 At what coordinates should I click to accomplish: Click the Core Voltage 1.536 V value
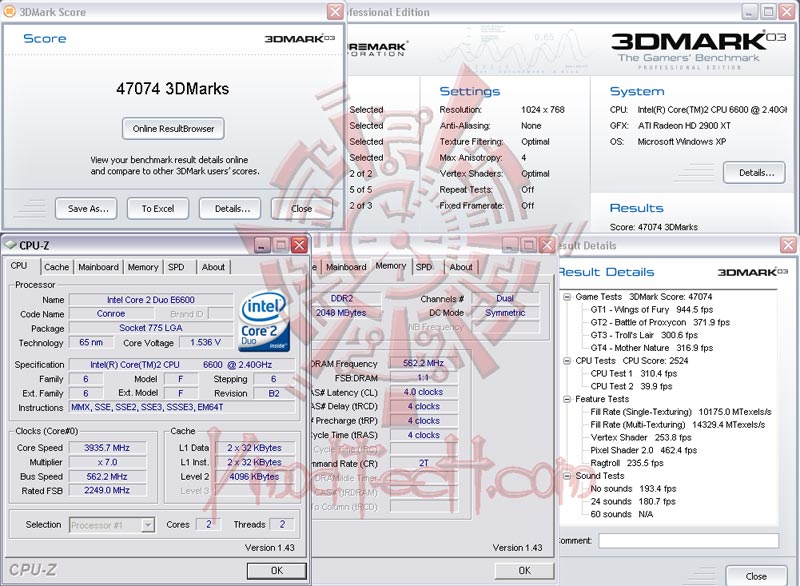click(206, 342)
